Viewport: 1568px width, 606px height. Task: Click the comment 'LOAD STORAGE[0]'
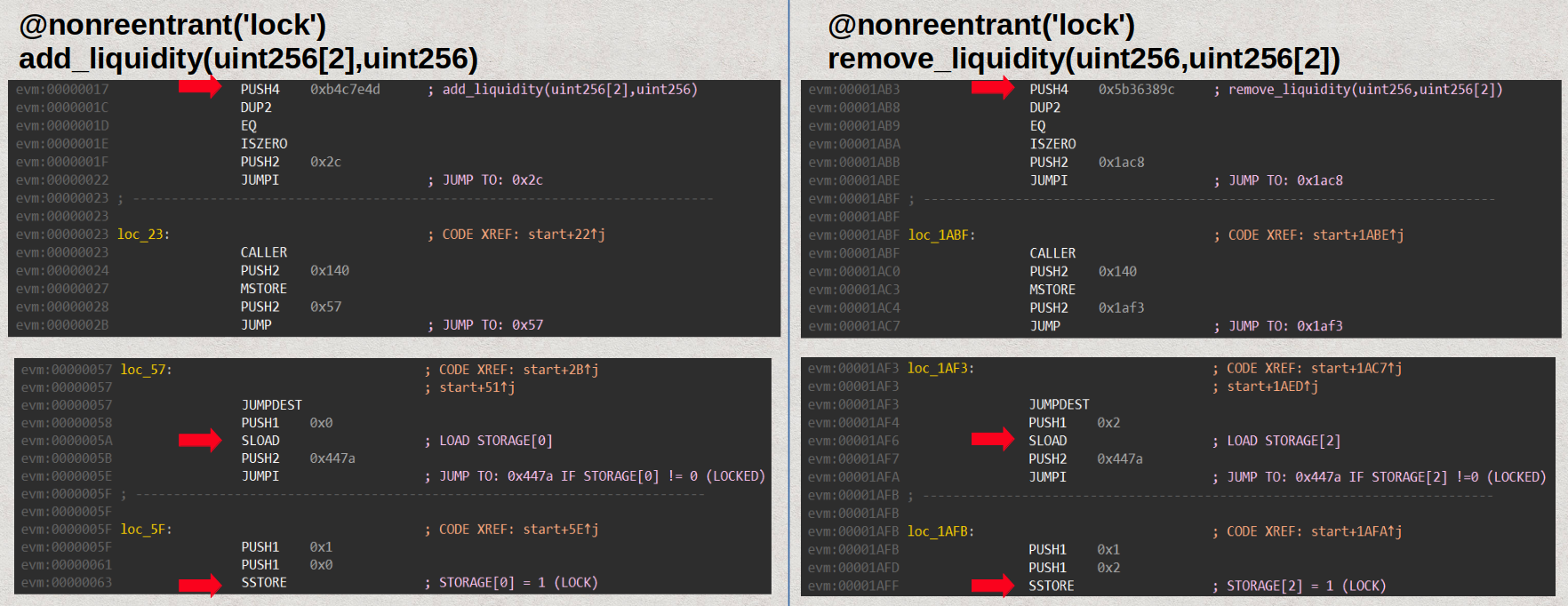[496, 441]
